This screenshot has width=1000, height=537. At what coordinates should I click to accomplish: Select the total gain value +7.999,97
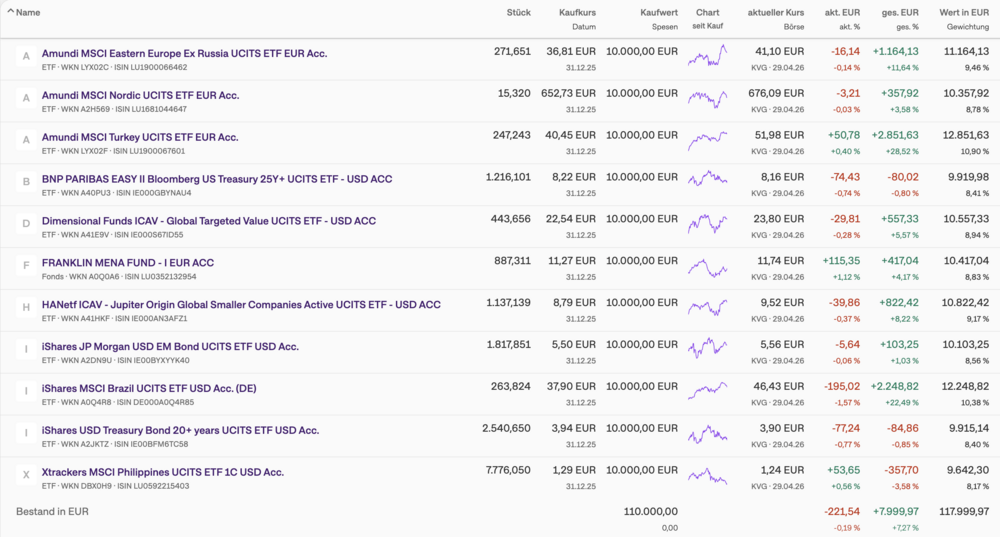(895, 511)
